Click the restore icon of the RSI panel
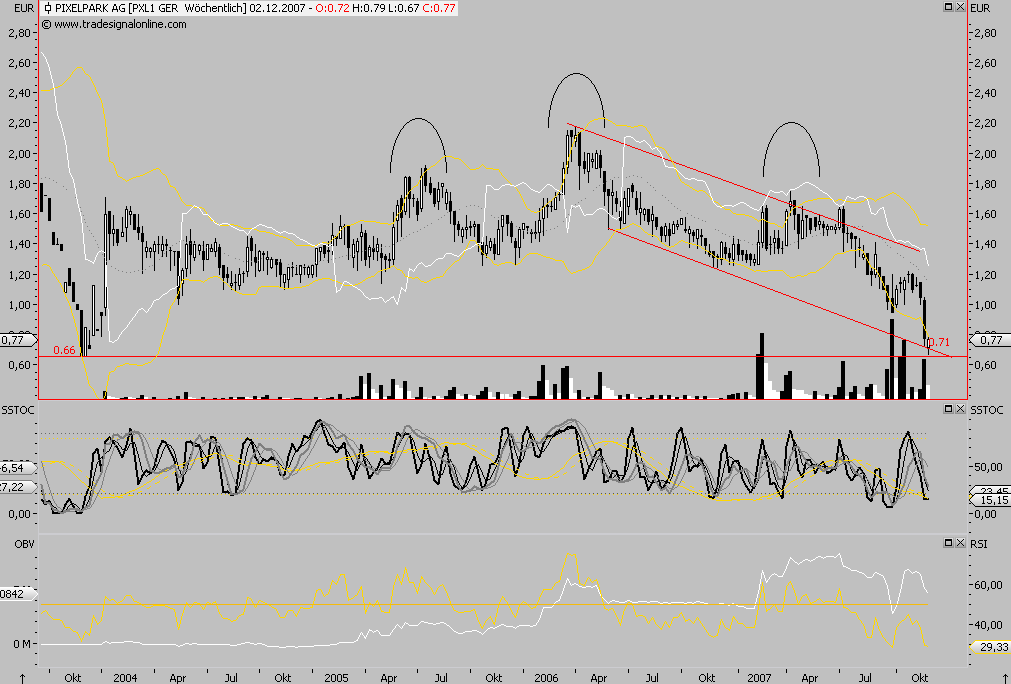The width and height of the screenshot is (1011, 684). [x=948, y=541]
